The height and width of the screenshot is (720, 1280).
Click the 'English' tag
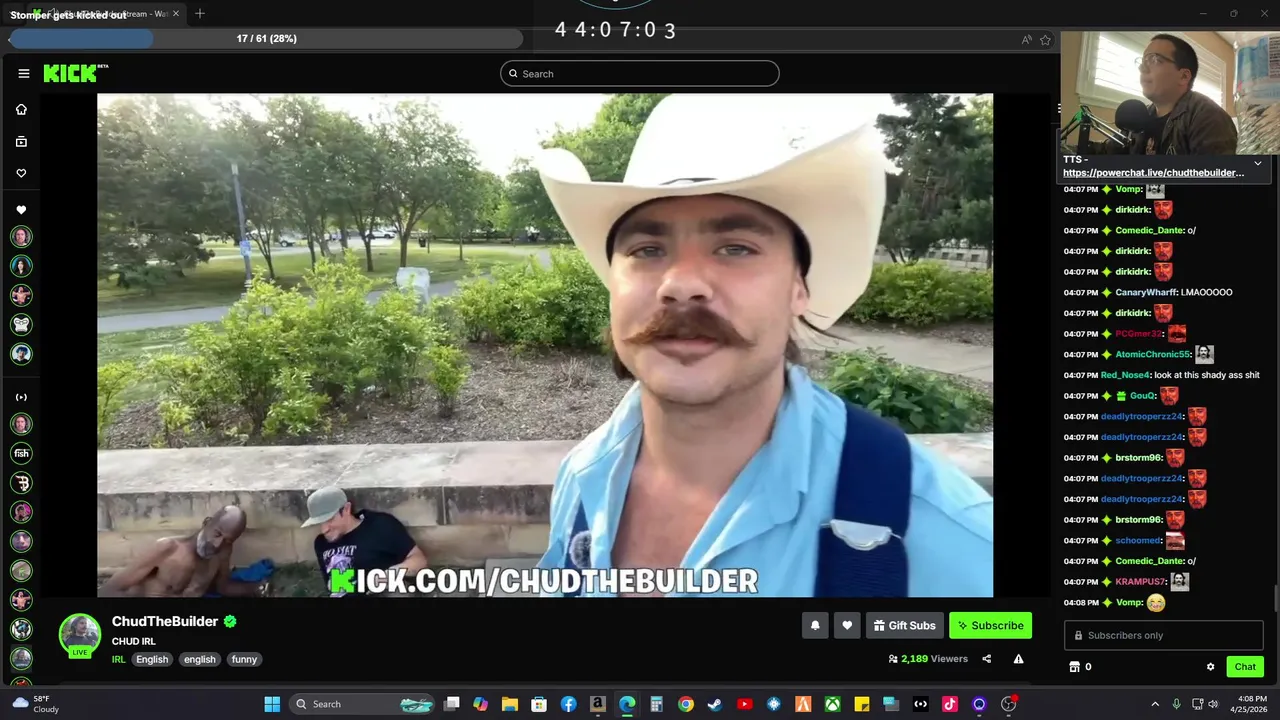coord(152,659)
